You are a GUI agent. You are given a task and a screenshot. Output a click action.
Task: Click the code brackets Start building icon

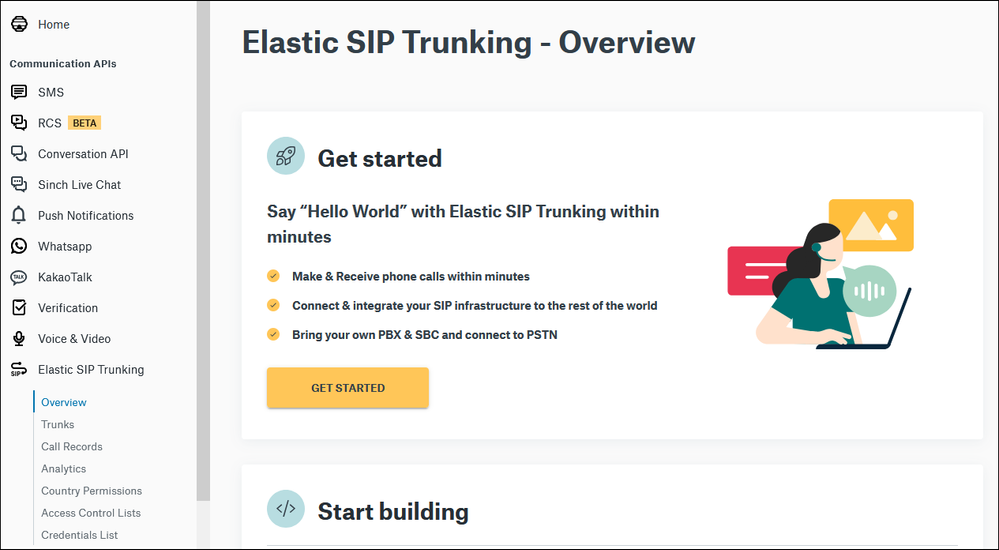pos(285,509)
